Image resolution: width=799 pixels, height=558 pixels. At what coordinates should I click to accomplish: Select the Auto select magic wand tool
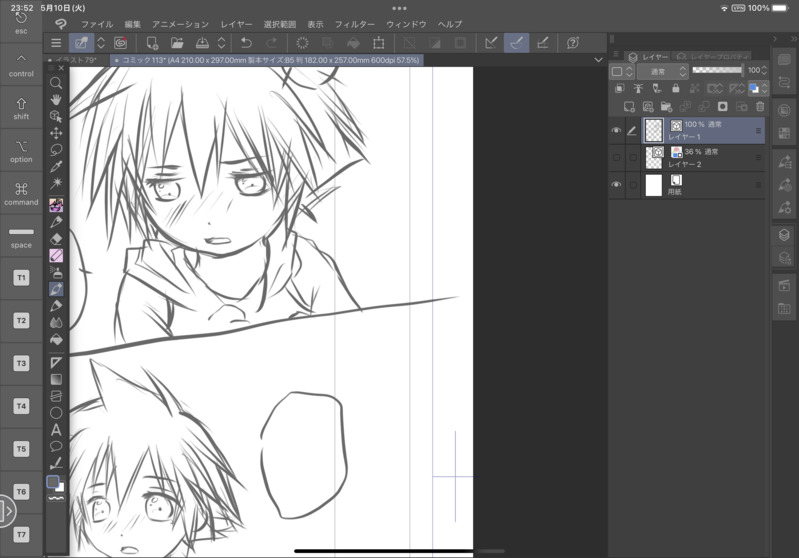56,183
